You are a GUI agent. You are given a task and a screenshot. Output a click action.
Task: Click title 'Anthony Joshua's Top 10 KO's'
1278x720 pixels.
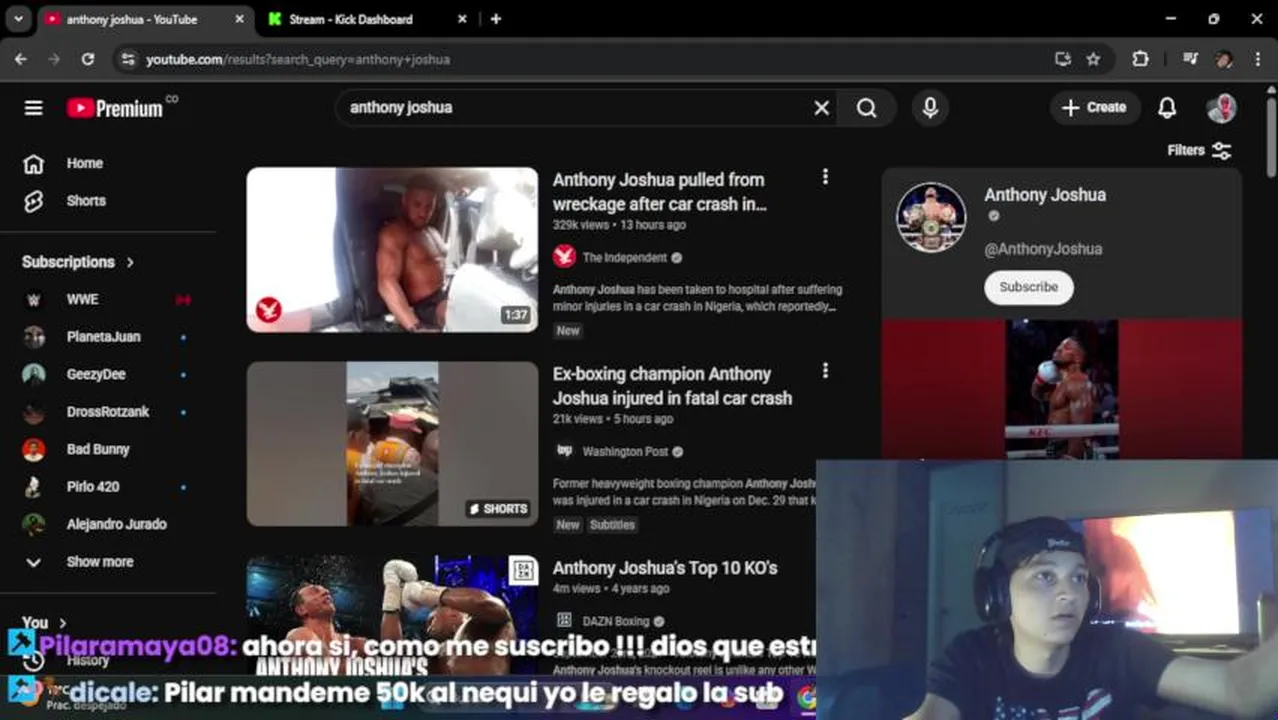click(x=665, y=568)
